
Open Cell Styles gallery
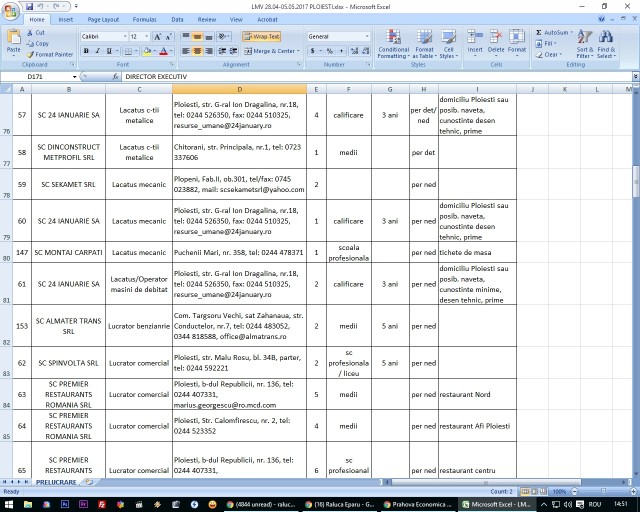[x=449, y=44]
